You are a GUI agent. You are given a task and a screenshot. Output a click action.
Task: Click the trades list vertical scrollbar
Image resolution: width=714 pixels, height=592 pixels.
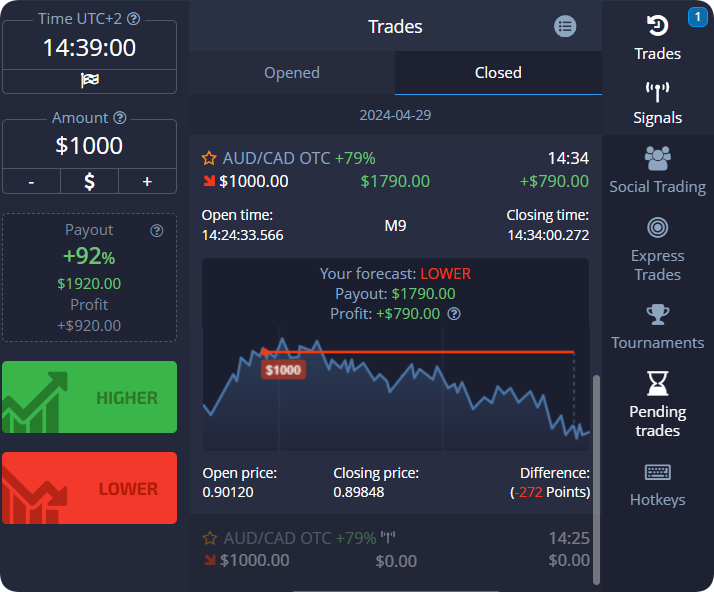click(597, 478)
